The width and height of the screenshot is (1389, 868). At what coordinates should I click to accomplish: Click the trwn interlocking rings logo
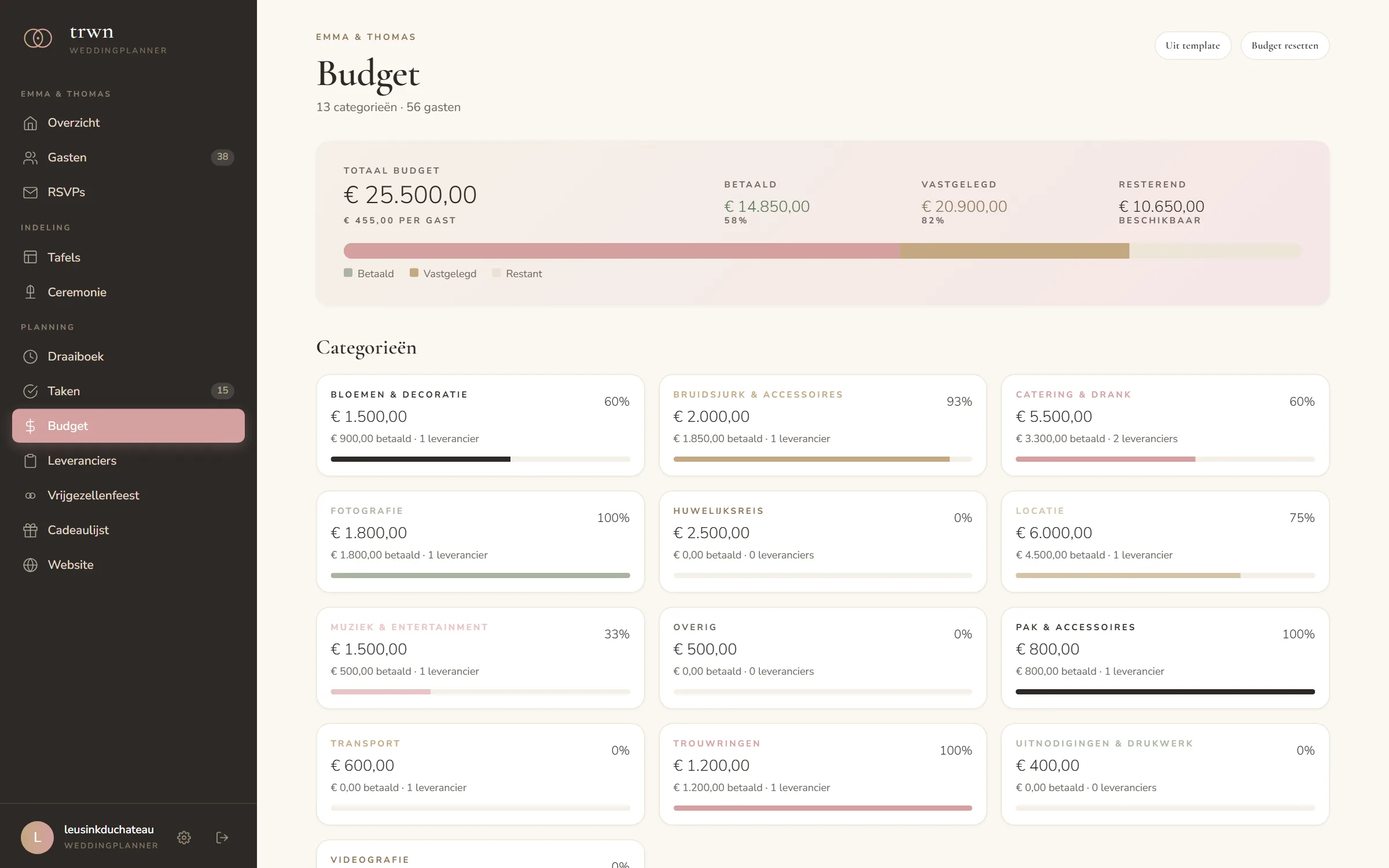coord(38,38)
